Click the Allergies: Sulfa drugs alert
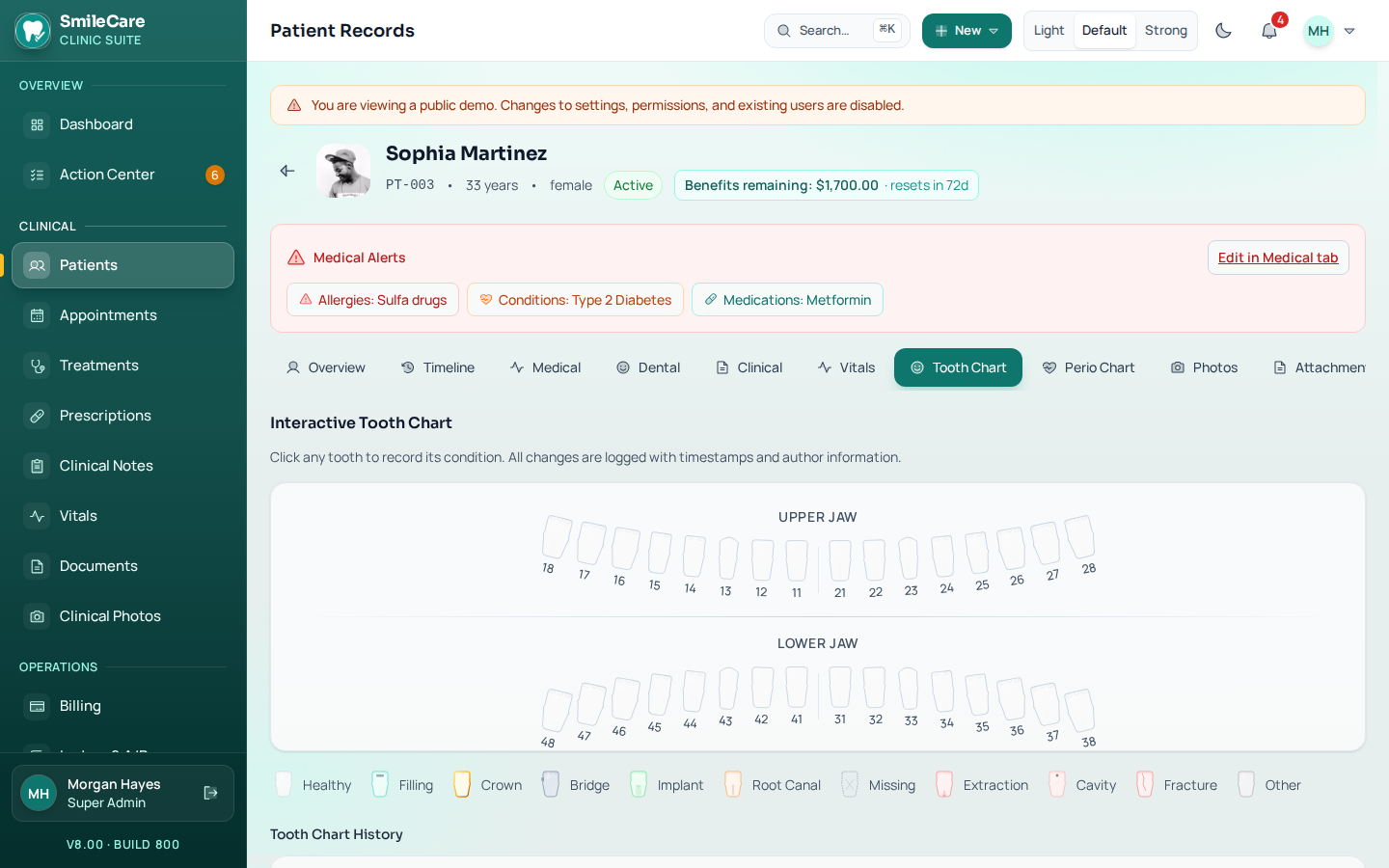1389x868 pixels. click(x=372, y=300)
